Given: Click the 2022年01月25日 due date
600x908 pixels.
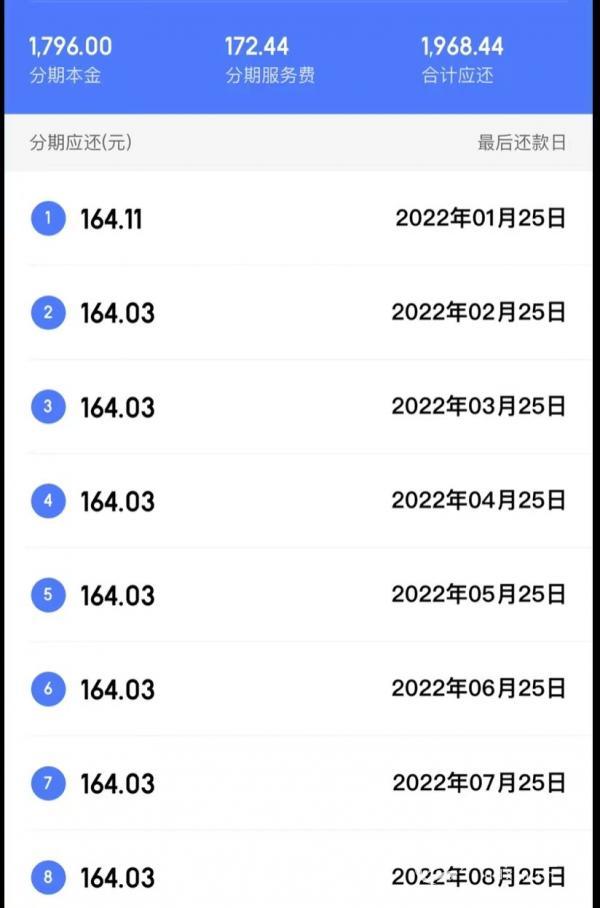Looking at the screenshot, I should [x=480, y=219].
